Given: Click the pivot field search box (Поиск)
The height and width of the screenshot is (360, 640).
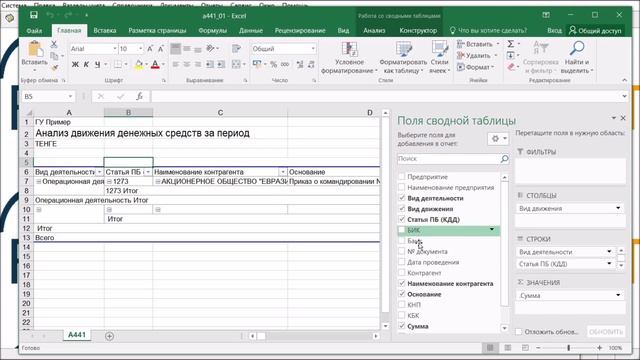Looking at the screenshot, I should (x=449, y=159).
